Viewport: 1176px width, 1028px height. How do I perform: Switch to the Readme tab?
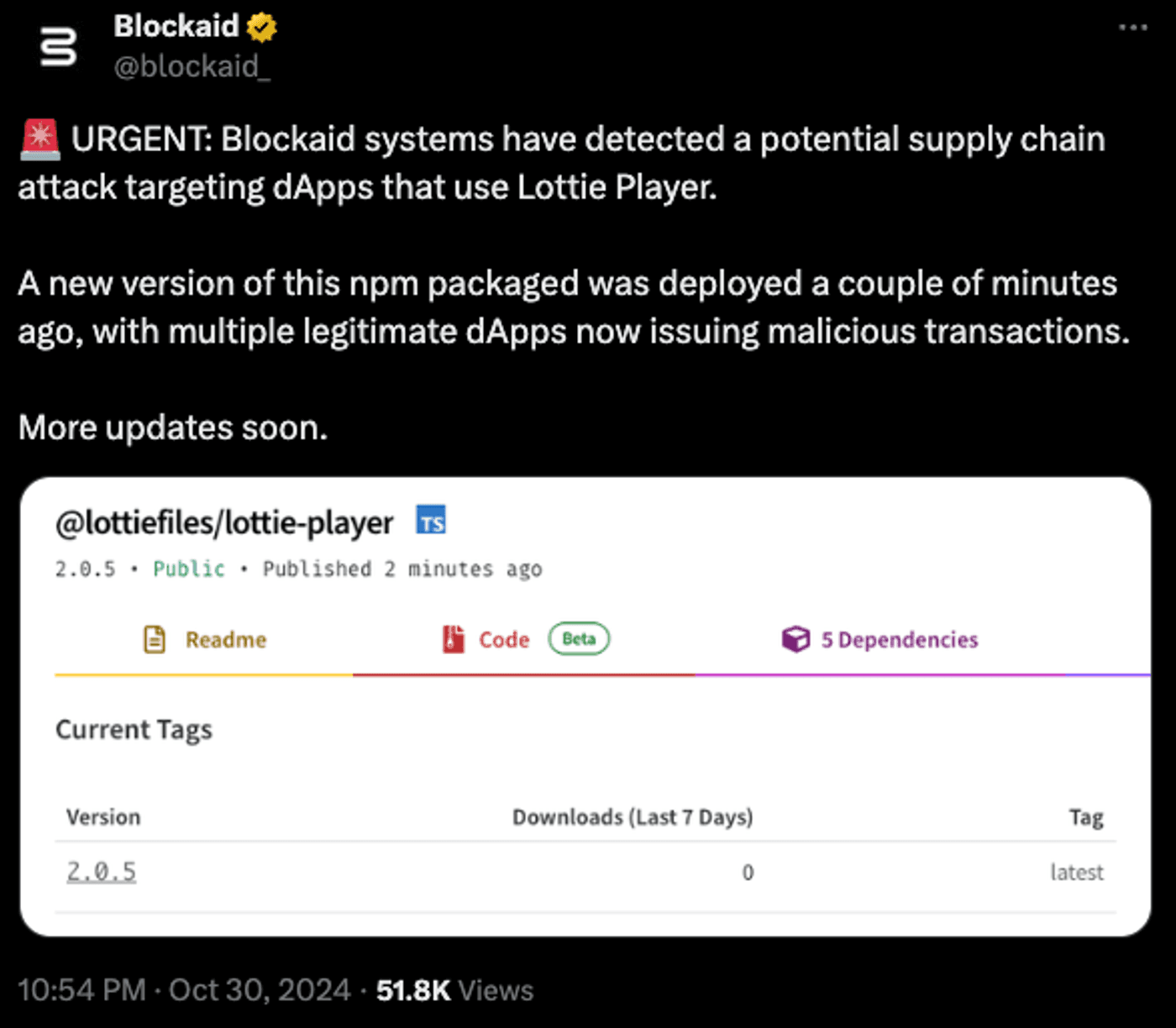click(204, 640)
